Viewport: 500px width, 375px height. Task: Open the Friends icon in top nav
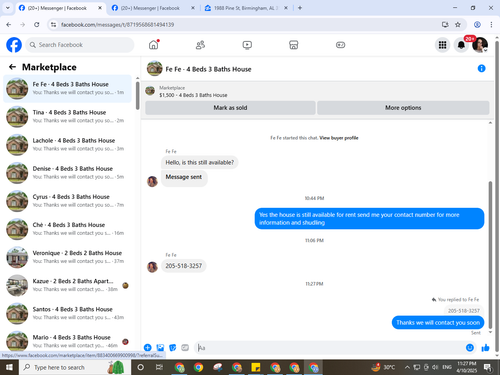[200, 45]
